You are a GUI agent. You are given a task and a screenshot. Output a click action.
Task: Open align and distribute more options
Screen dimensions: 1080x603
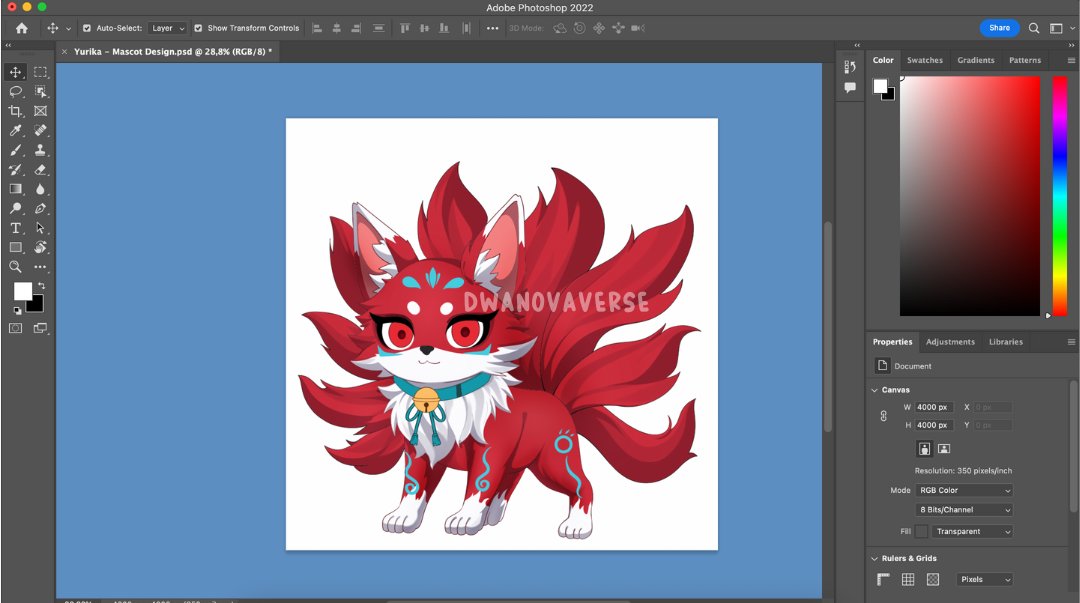(492, 28)
